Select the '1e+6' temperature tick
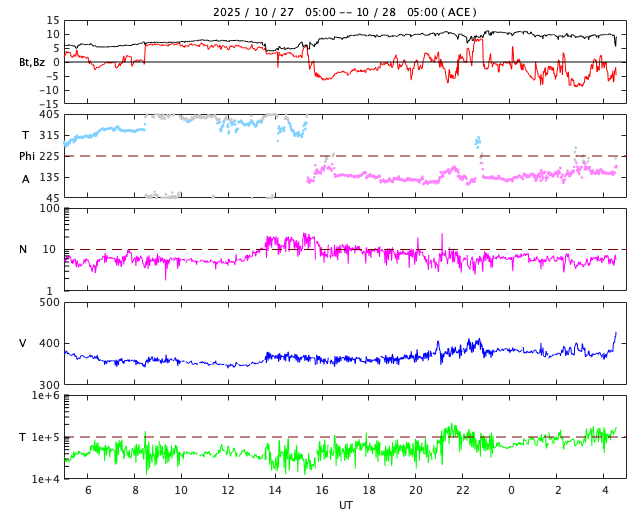This screenshot has width=640, height=512. (46, 395)
